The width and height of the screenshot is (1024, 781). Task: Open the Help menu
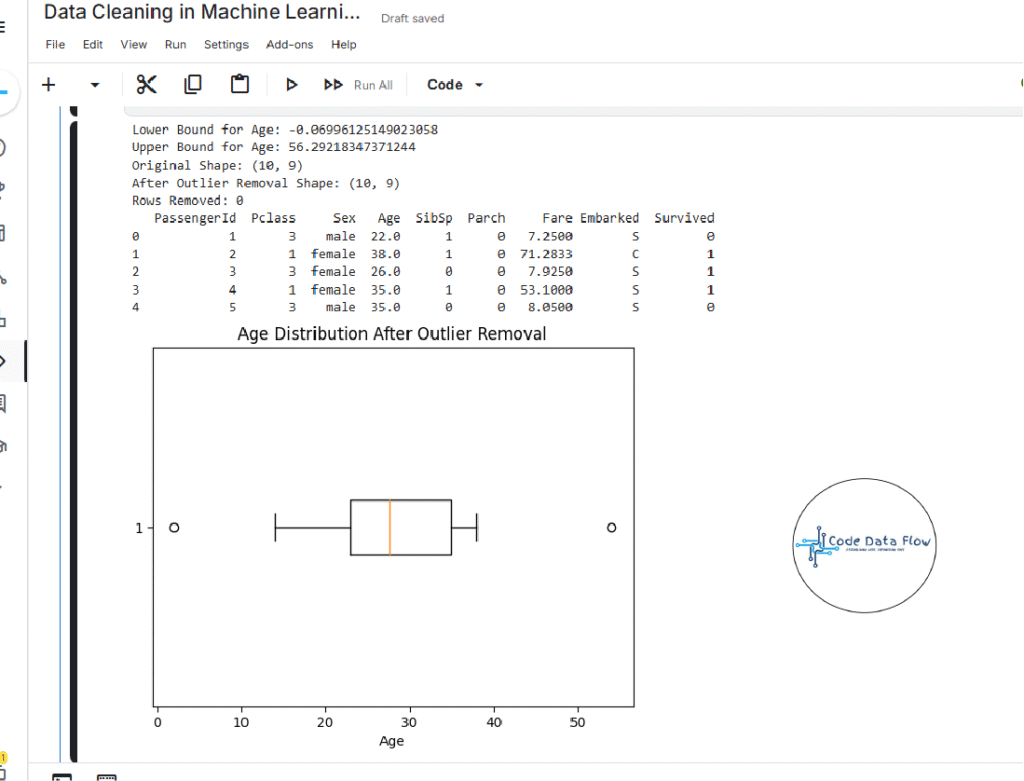(x=344, y=44)
